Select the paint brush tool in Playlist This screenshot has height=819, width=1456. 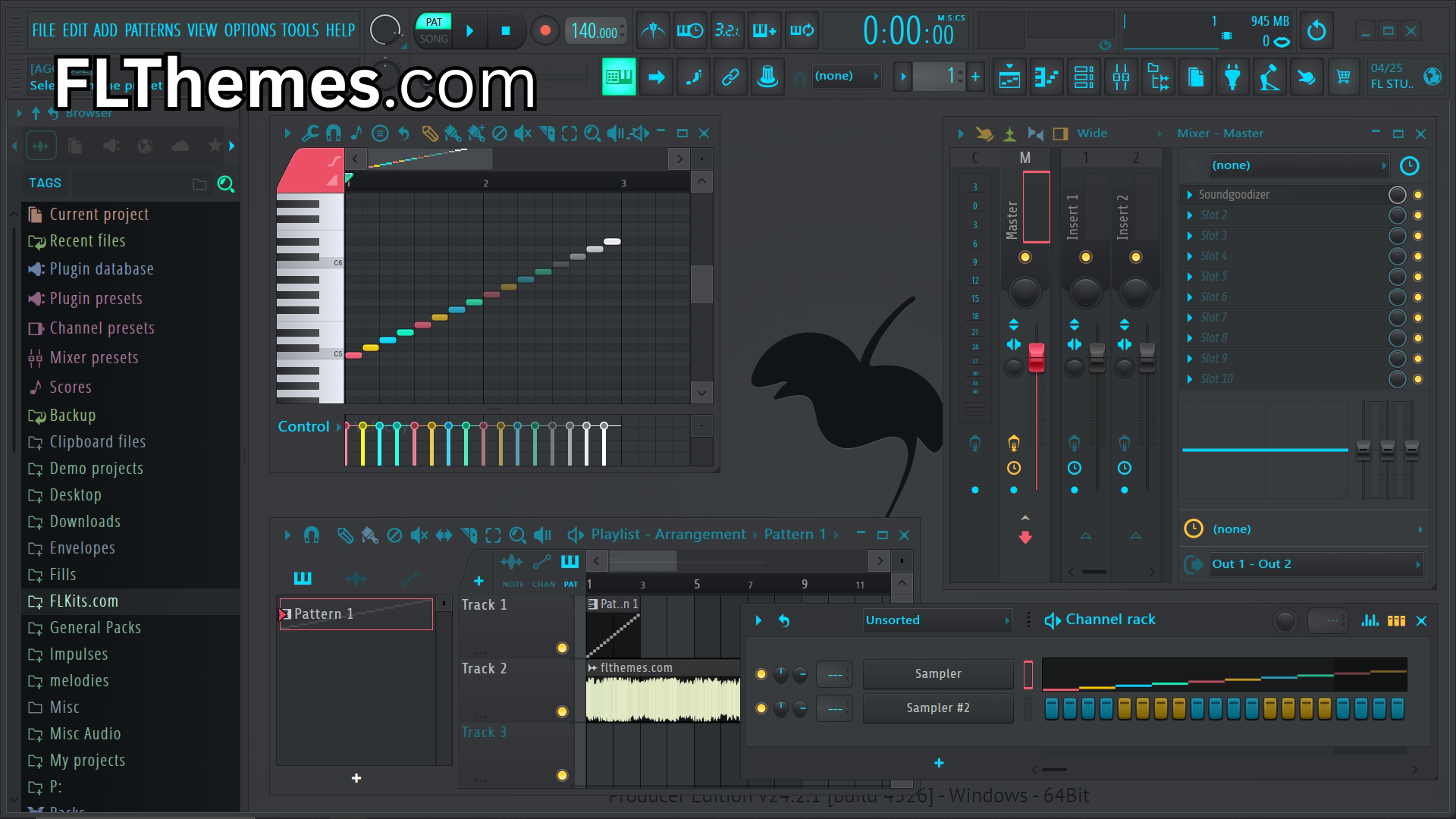pyautogui.click(x=369, y=535)
